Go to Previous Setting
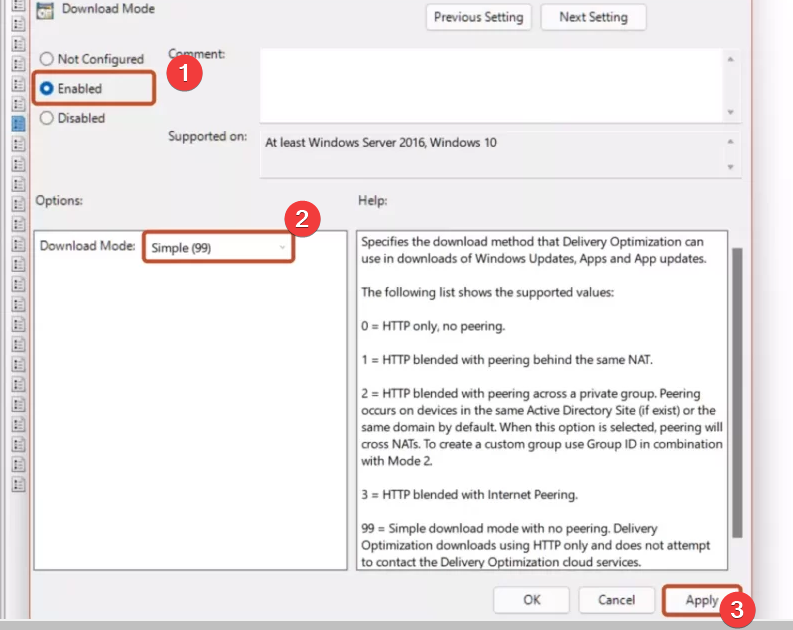 (x=478, y=17)
